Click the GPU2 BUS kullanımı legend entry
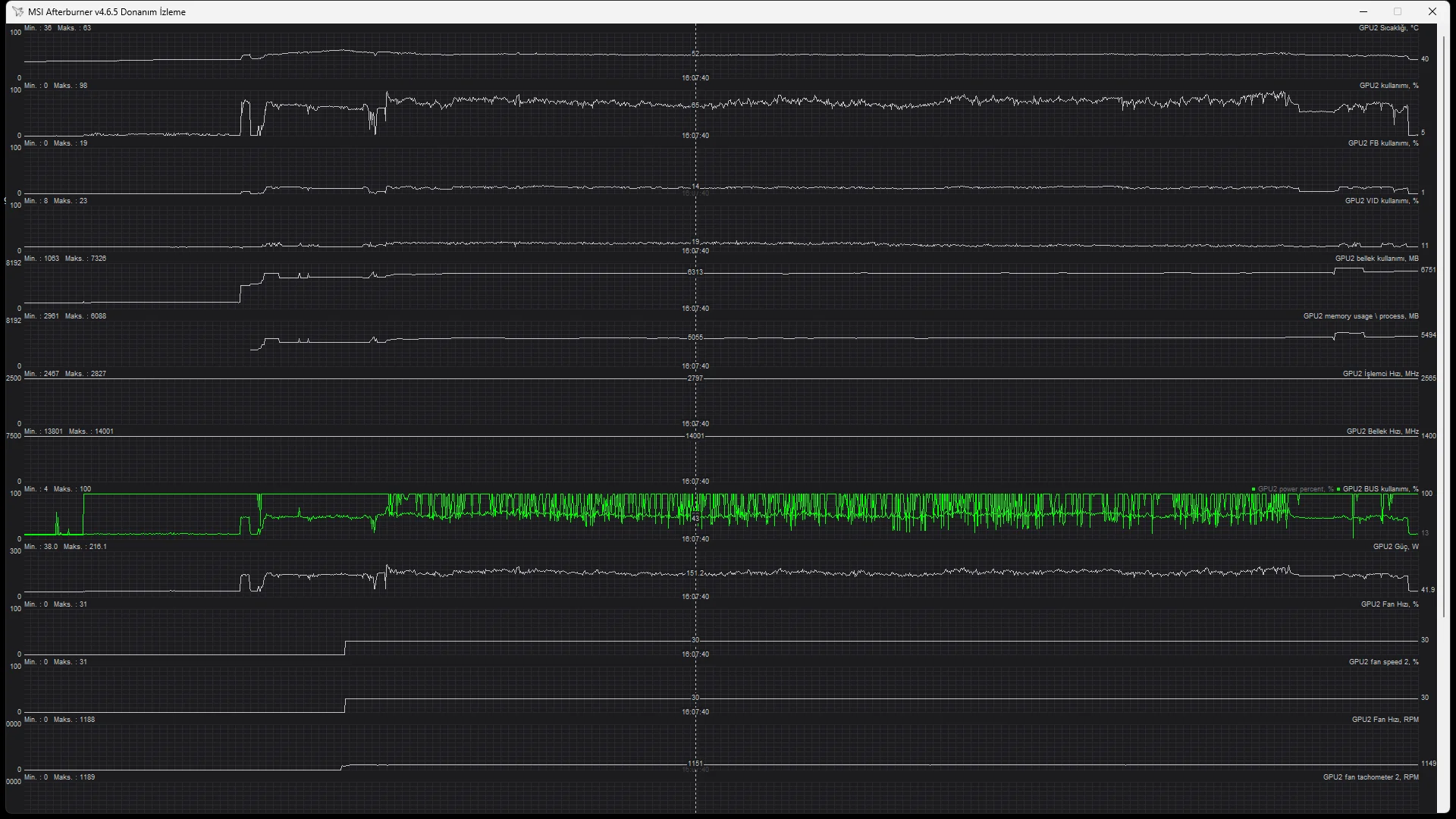 coord(1379,489)
